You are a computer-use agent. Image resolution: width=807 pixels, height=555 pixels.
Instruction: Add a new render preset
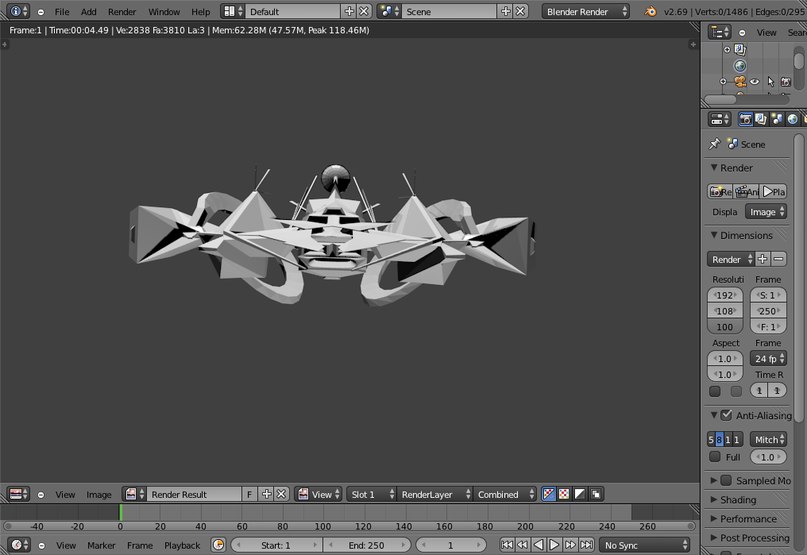point(763,259)
